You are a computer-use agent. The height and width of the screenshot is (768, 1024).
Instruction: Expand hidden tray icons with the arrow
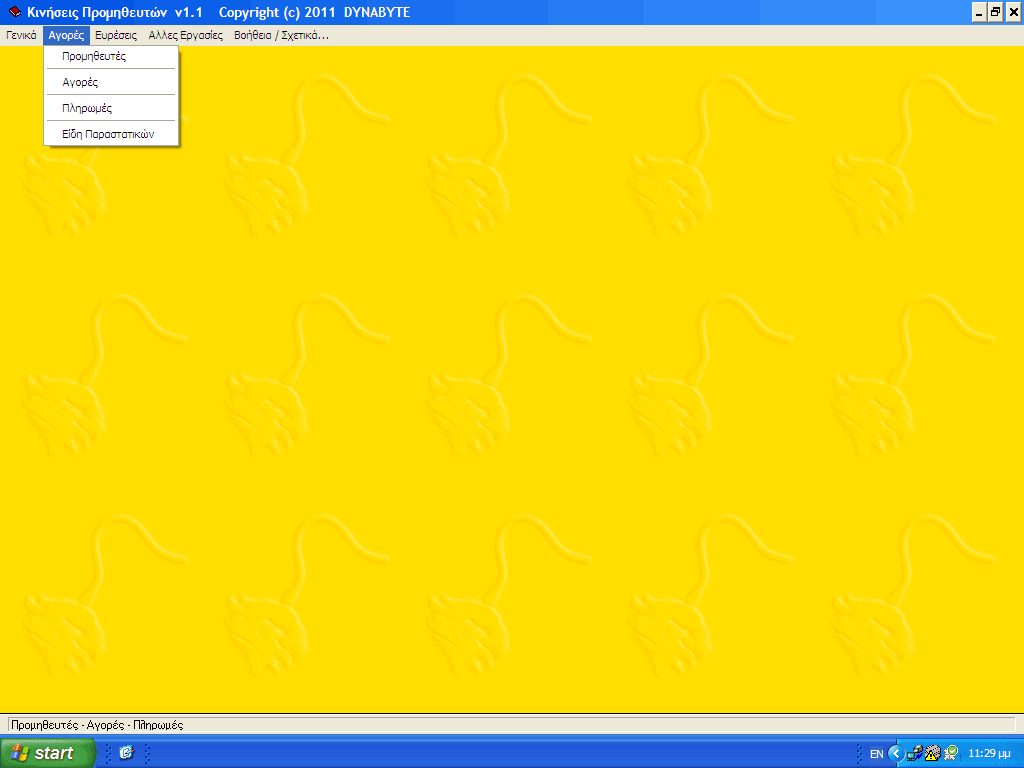pyautogui.click(x=896, y=754)
